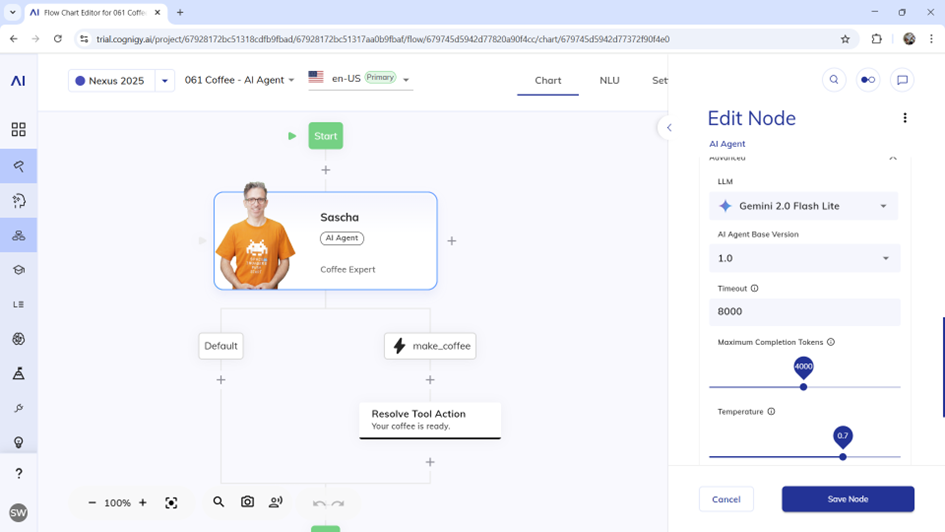Image resolution: width=945 pixels, height=532 pixels.
Task: Open the dashboard grid icon in sidebar
Action: 19,130
